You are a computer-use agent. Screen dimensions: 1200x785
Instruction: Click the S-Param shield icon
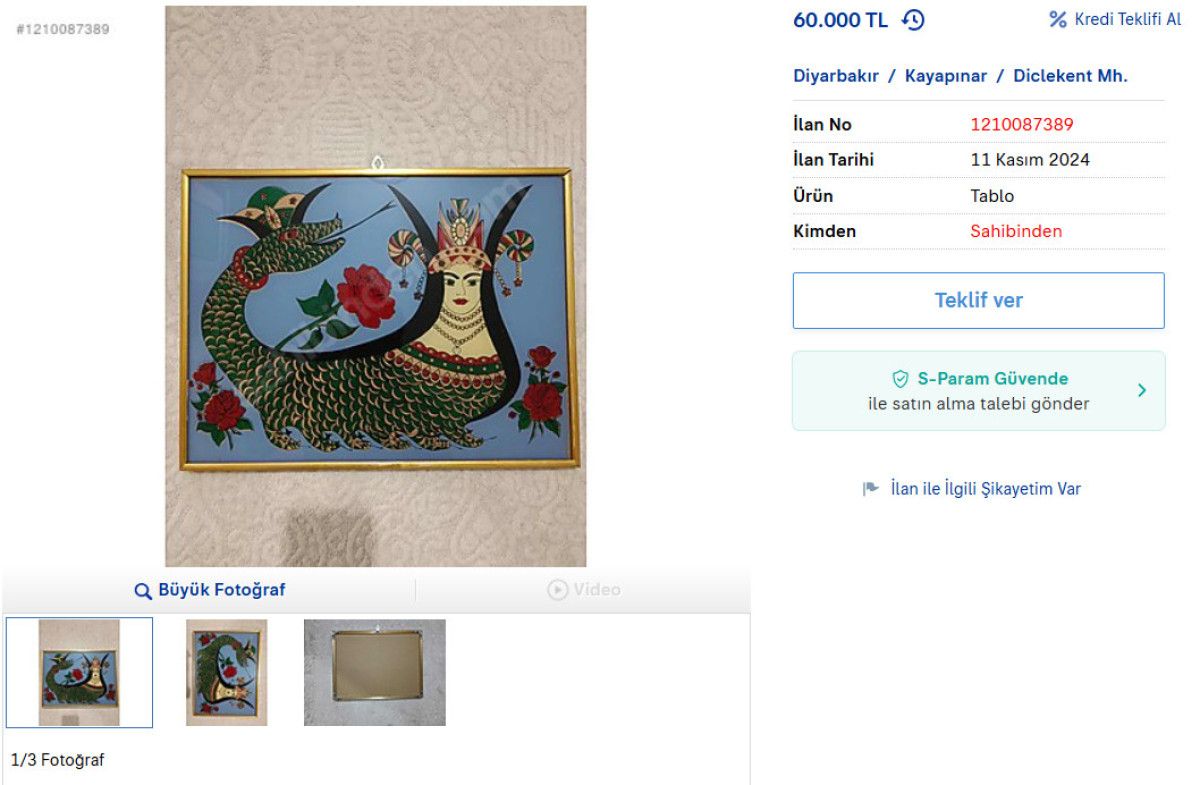(901, 379)
